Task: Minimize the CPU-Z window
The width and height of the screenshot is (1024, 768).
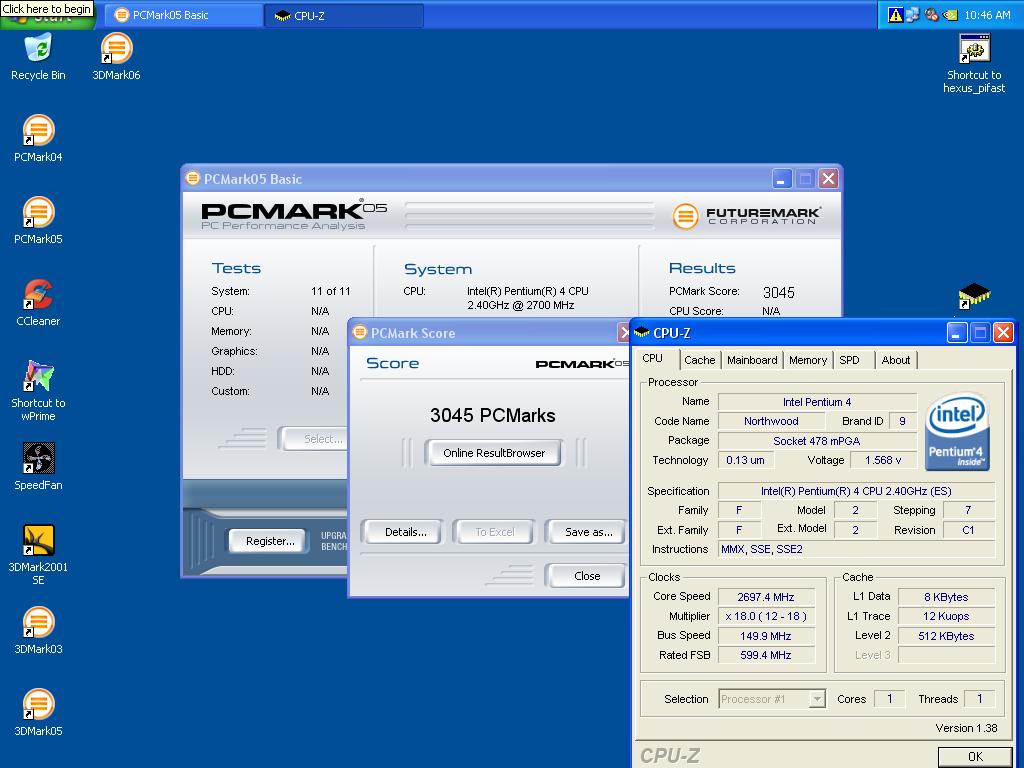Action: pyautogui.click(x=956, y=333)
